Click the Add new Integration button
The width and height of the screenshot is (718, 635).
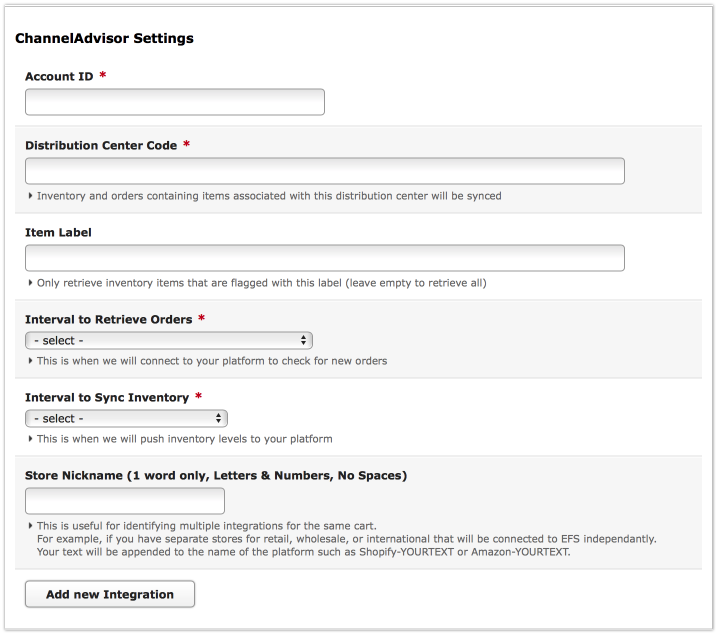pos(110,594)
